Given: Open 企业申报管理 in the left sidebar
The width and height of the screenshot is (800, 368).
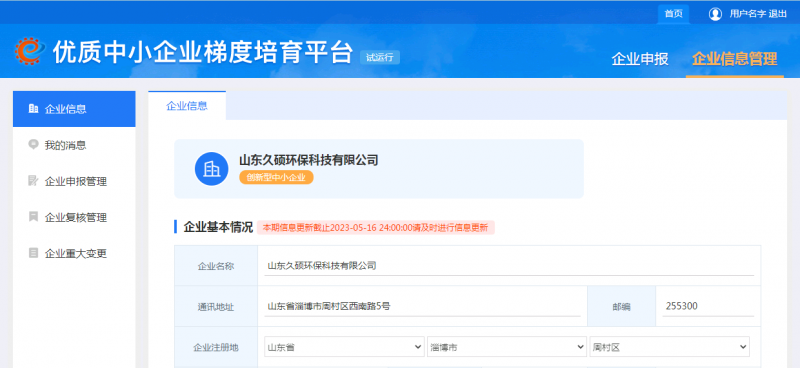Looking at the screenshot, I should coord(74,181).
